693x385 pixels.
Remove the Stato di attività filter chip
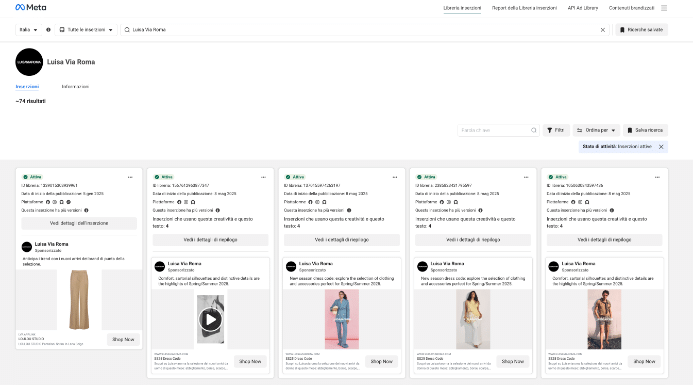click(x=661, y=147)
